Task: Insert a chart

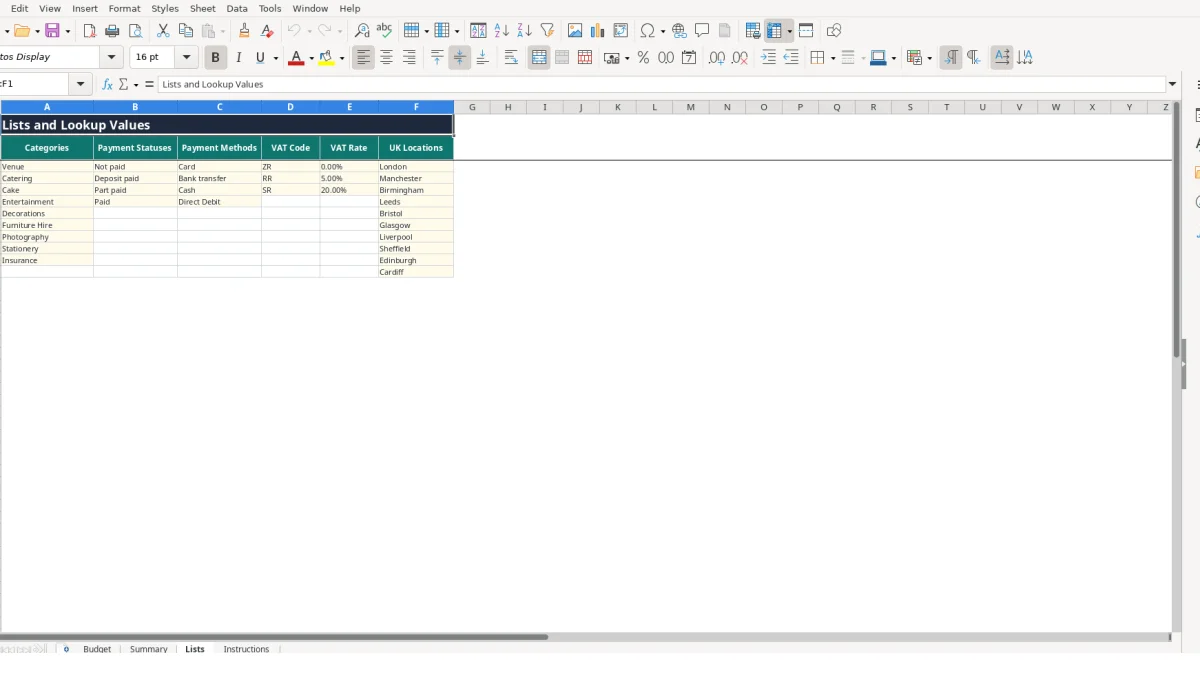Action: [x=598, y=31]
